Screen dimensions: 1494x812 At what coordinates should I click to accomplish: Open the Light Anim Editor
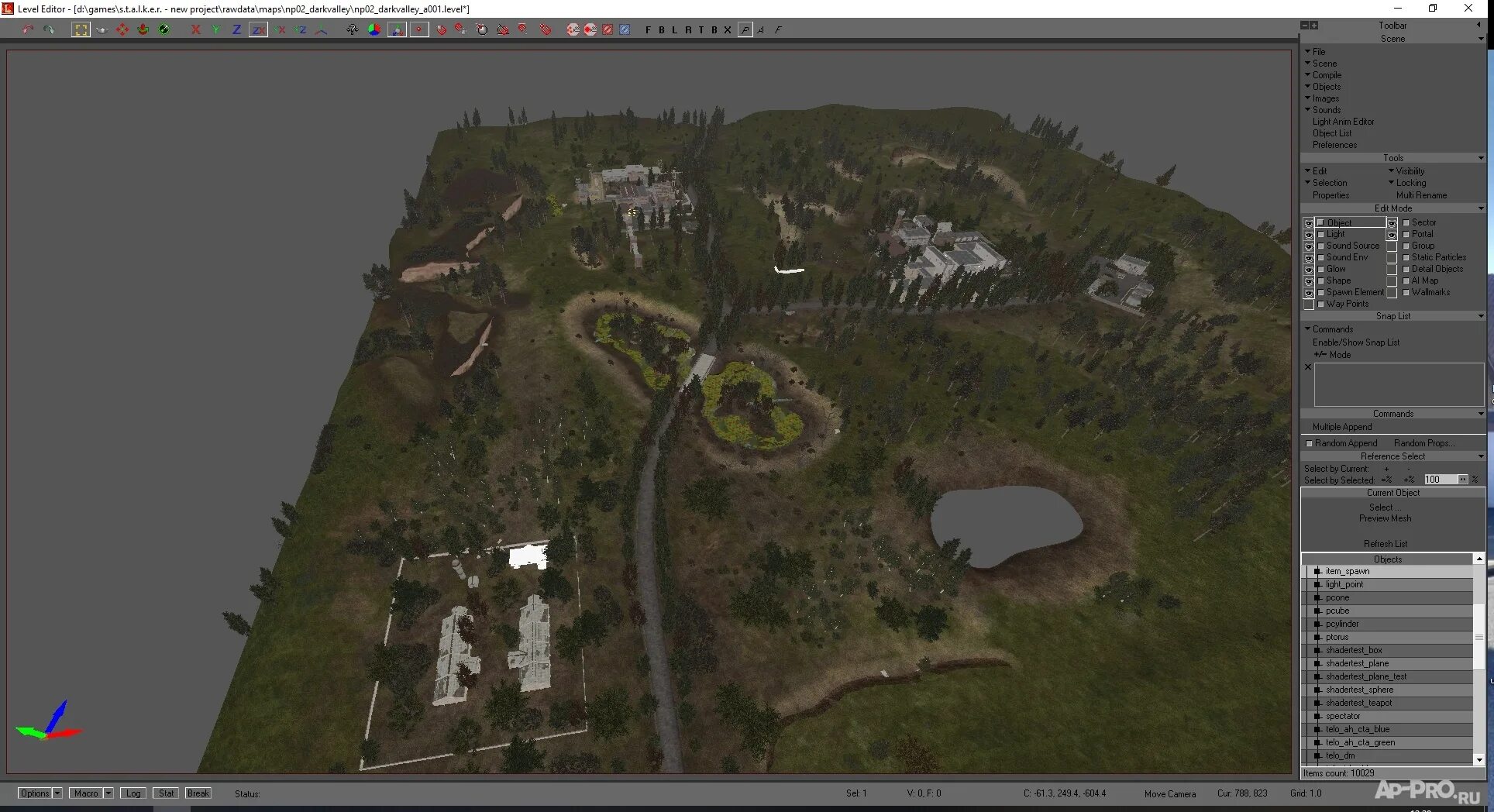[x=1343, y=122]
